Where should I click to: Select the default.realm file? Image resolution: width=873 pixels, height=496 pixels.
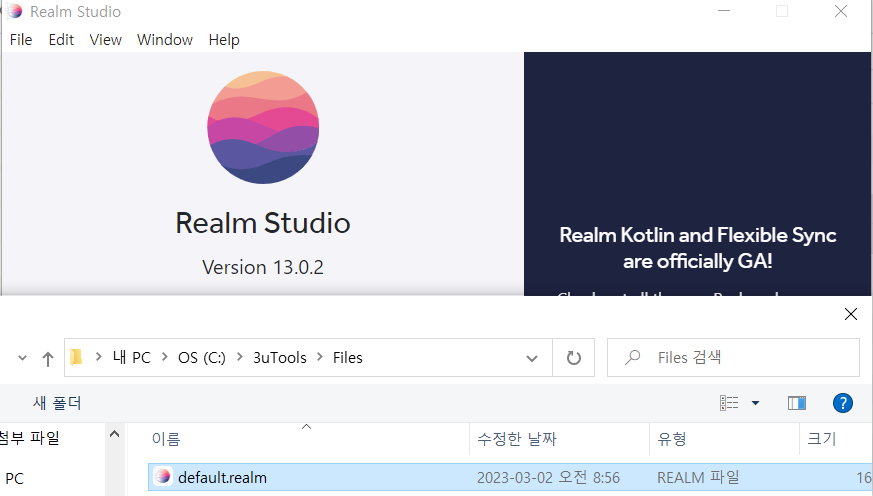pos(510,478)
